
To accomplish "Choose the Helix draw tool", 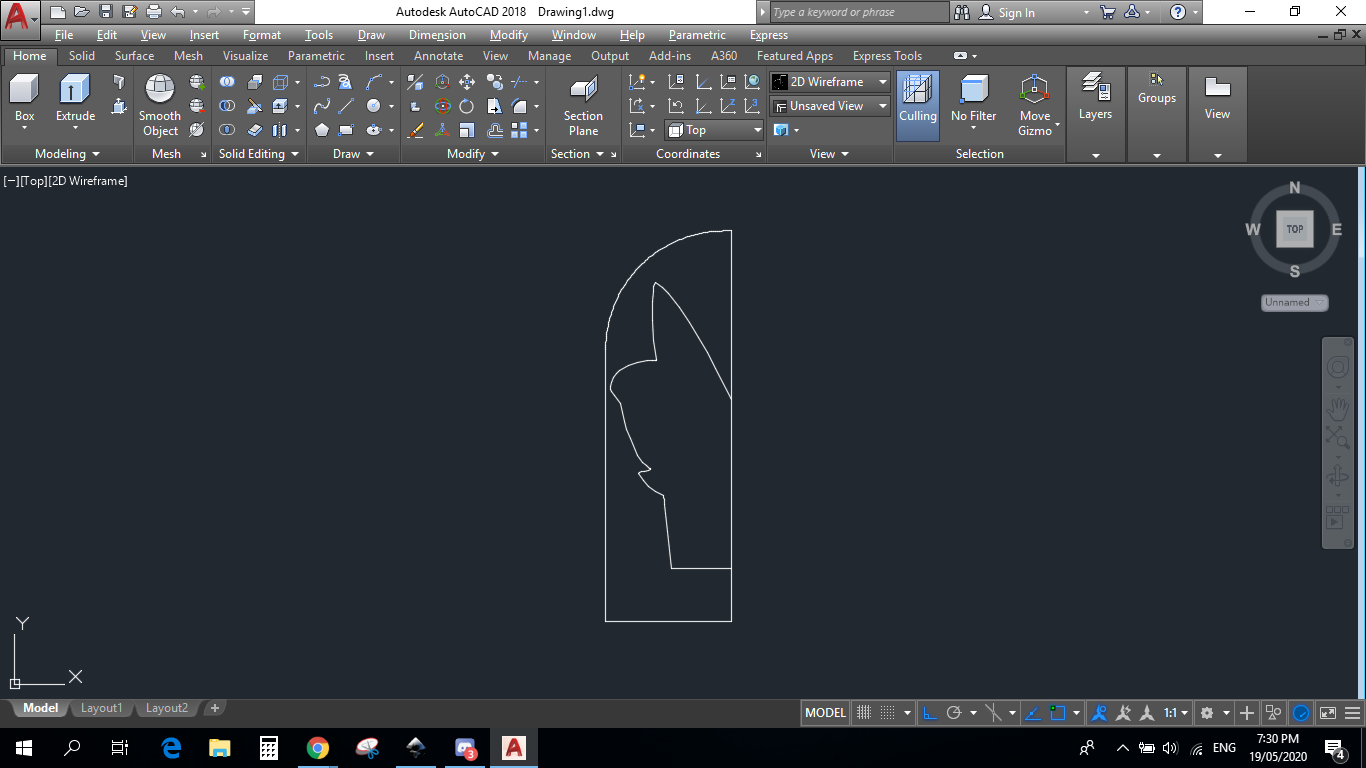I will coord(346,82).
